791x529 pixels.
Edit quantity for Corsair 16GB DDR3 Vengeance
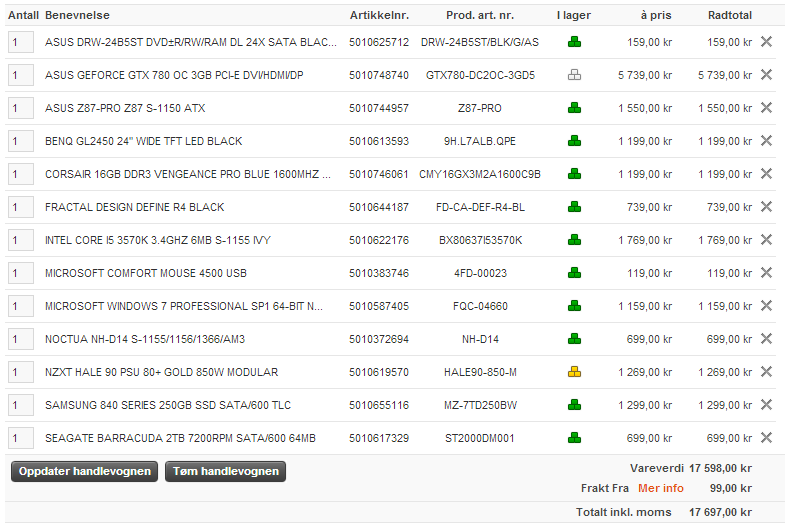(21, 174)
